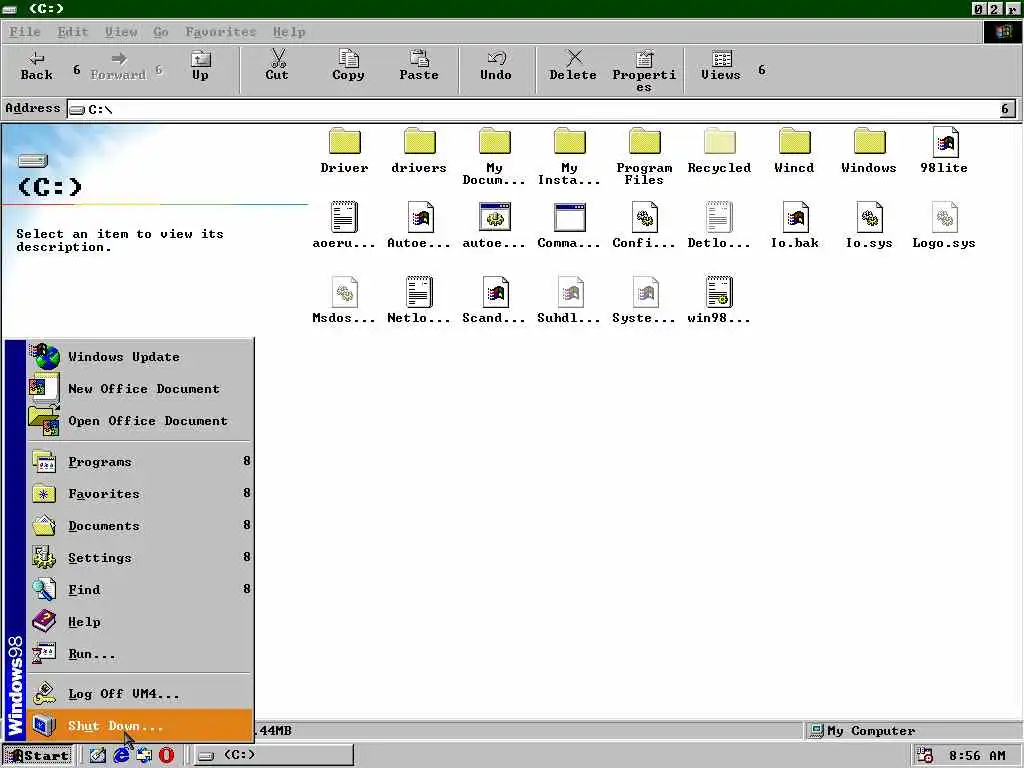Viewport: 1024px width, 768px height.
Task: Select the Io.sys file
Action: coord(869,226)
